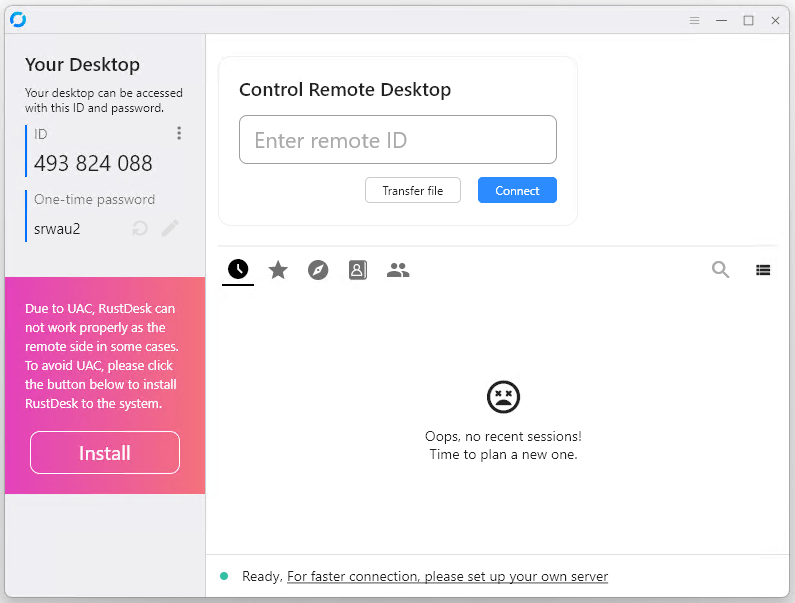Image resolution: width=795 pixels, height=603 pixels.
Task: Open the hamburger settings menu in title bar
Action: (695, 21)
